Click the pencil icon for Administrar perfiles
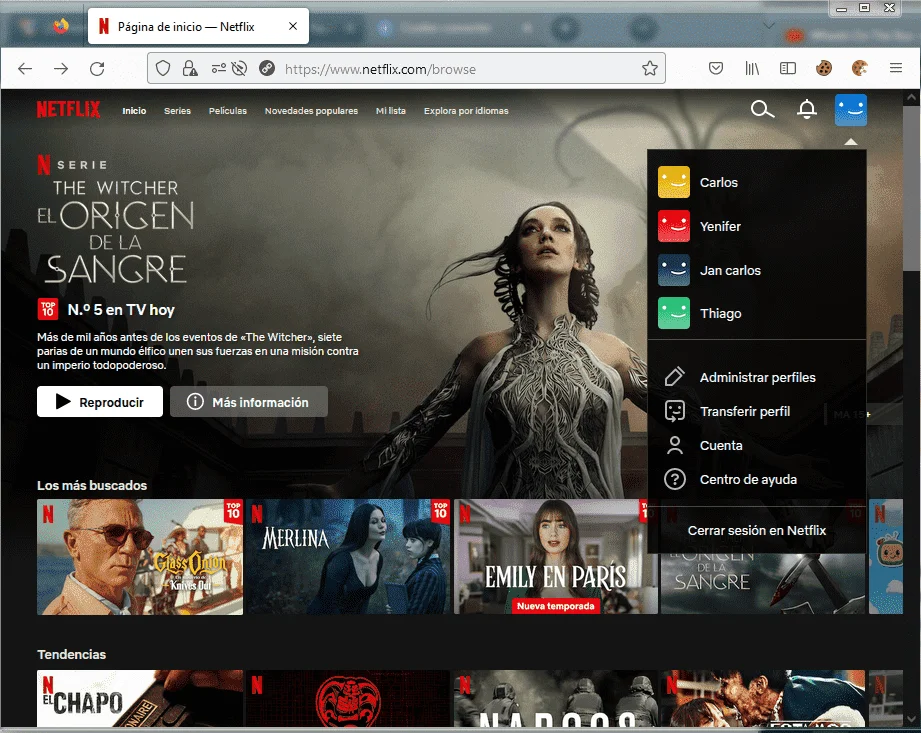The height and width of the screenshot is (733, 921). (x=674, y=377)
